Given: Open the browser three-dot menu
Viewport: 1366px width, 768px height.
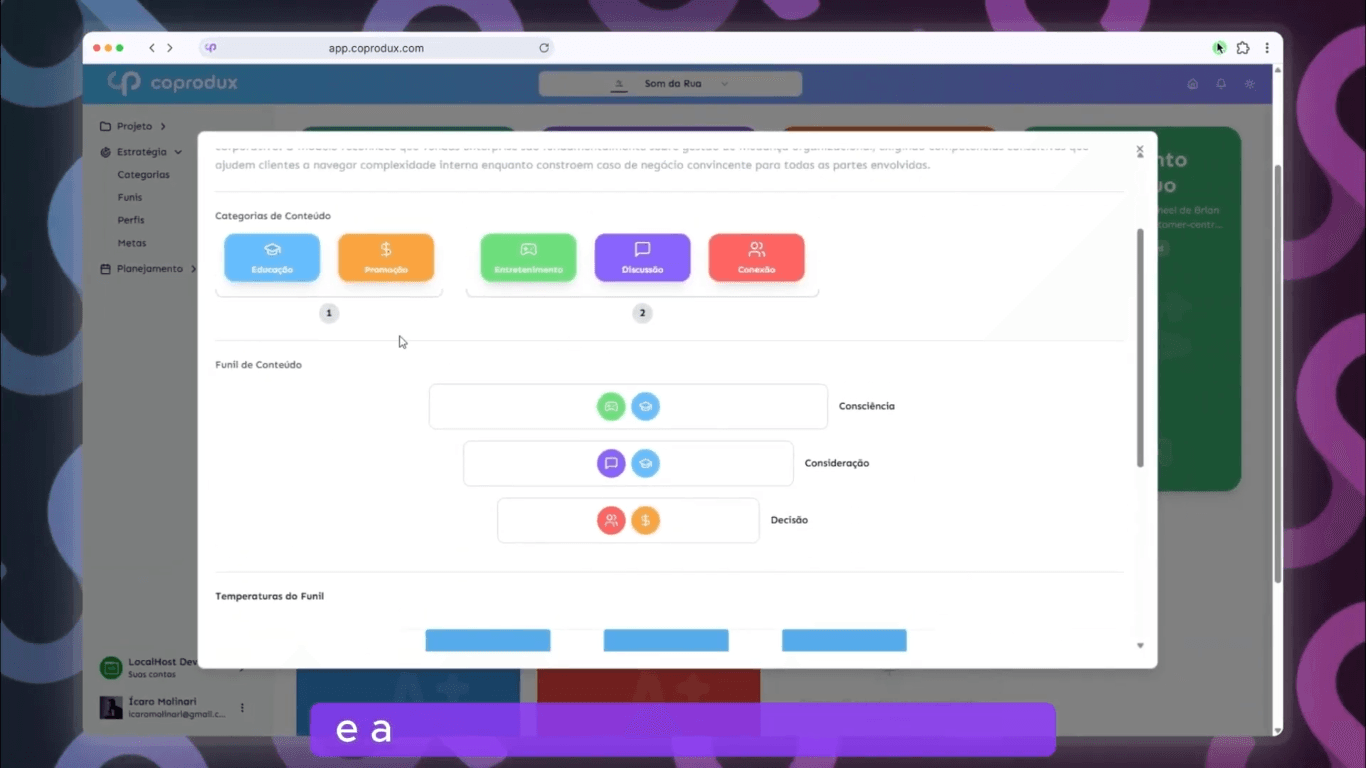Looking at the screenshot, I should (1267, 48).
